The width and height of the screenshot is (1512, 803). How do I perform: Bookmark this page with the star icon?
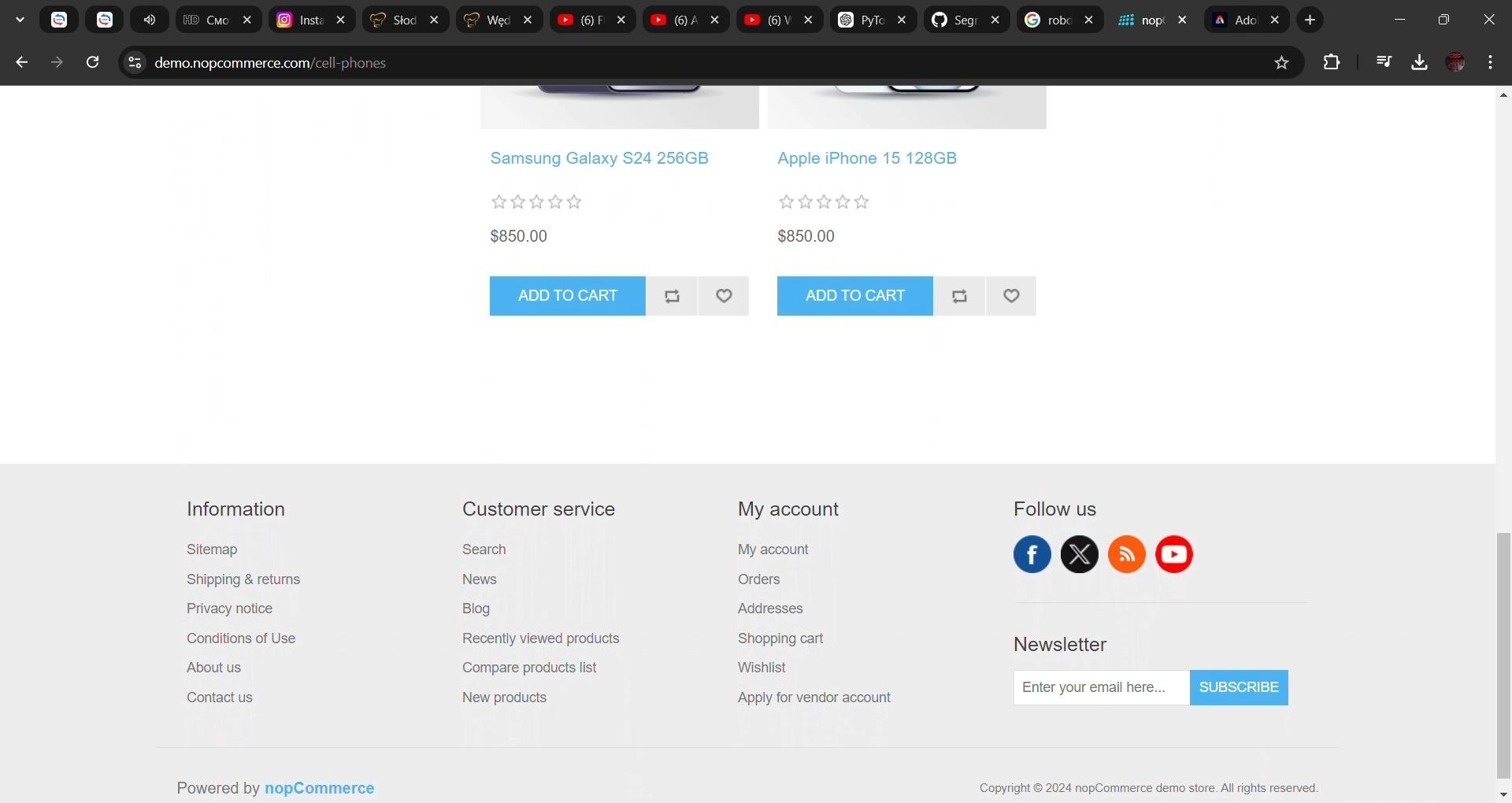[1281, 62]
